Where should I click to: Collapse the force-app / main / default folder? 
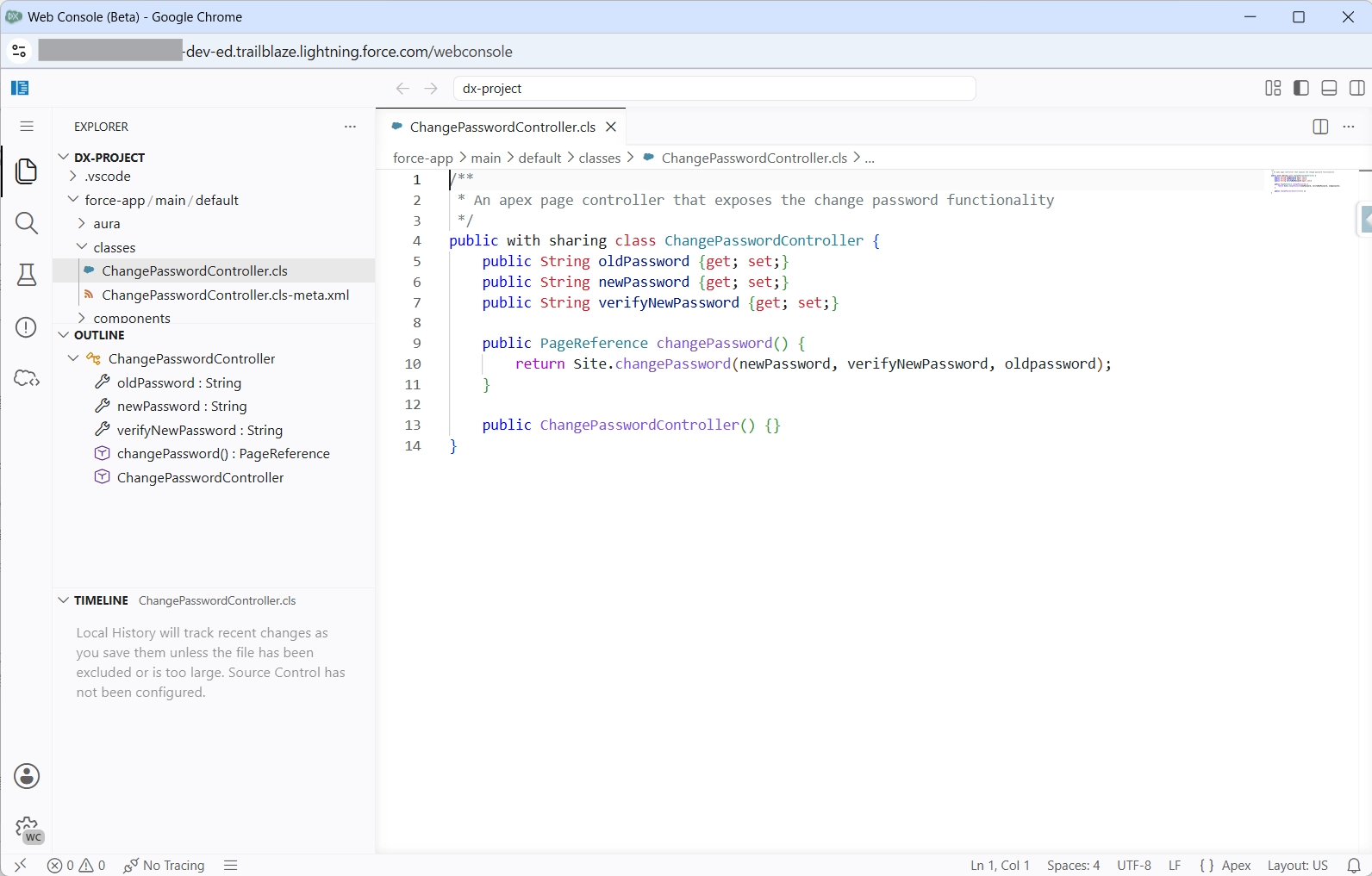[x=73, y=200]
